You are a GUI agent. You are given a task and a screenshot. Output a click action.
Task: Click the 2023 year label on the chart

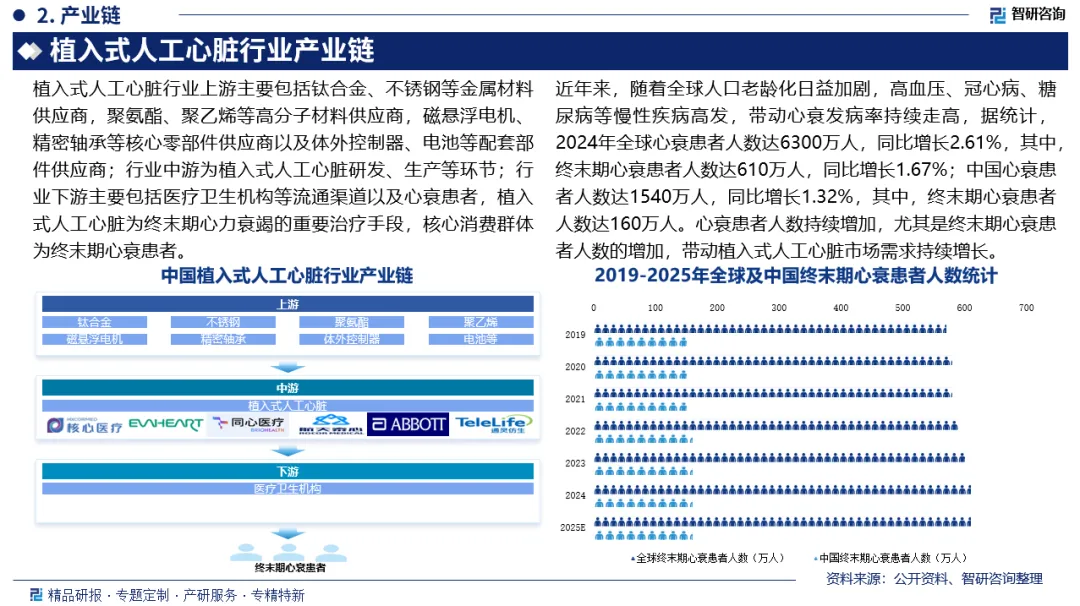click(x=575, y=463)
